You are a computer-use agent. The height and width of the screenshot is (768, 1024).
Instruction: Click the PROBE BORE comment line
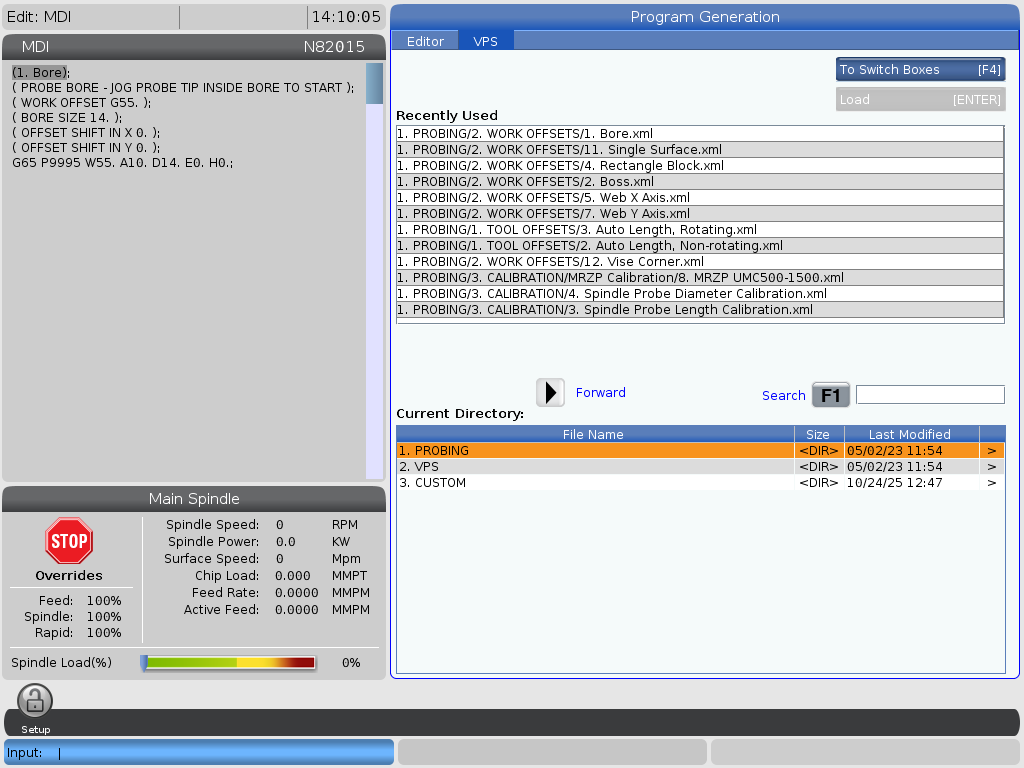[x=183, y=88]
